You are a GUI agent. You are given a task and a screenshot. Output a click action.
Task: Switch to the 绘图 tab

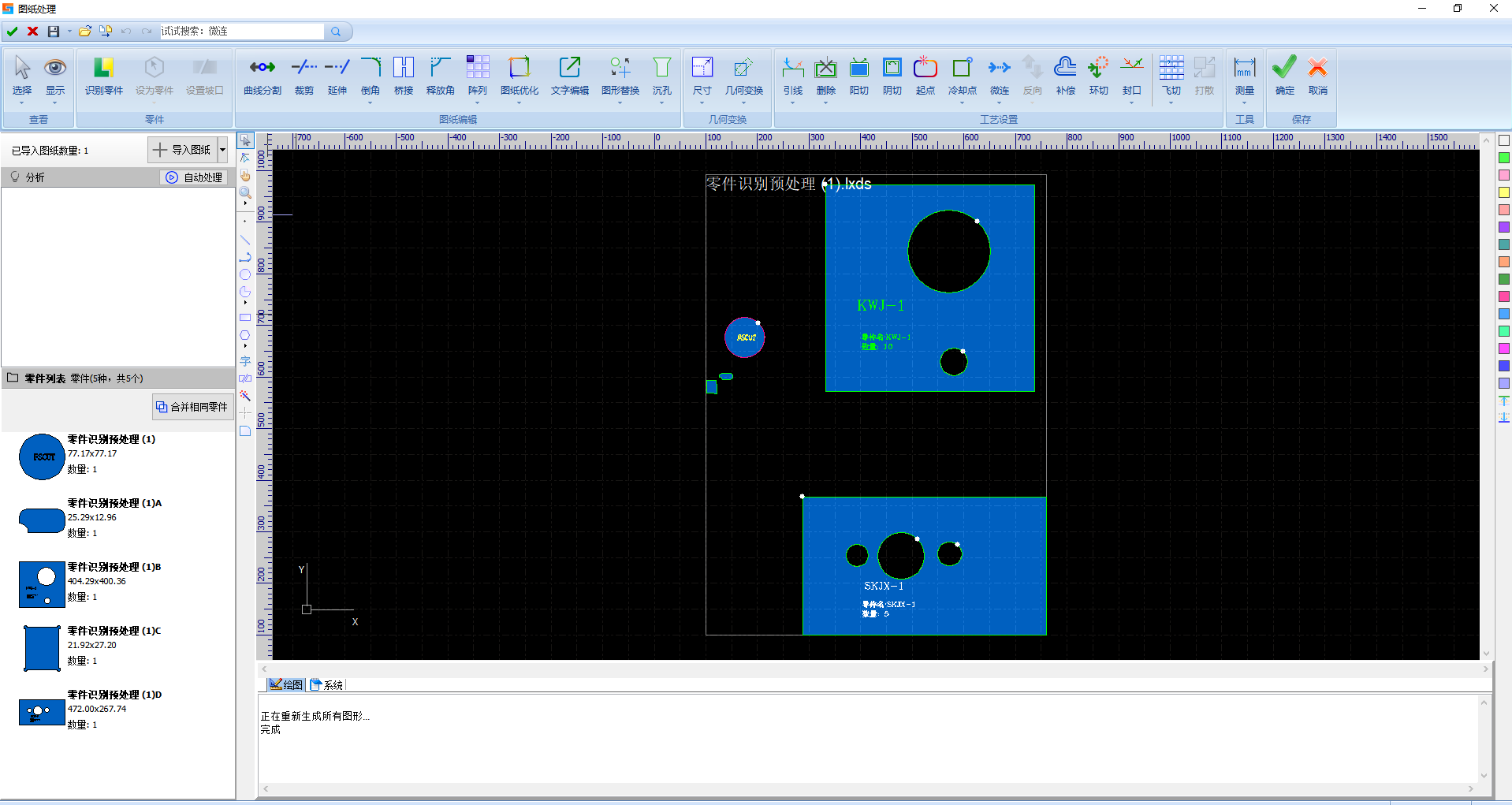tap(286, 685)
